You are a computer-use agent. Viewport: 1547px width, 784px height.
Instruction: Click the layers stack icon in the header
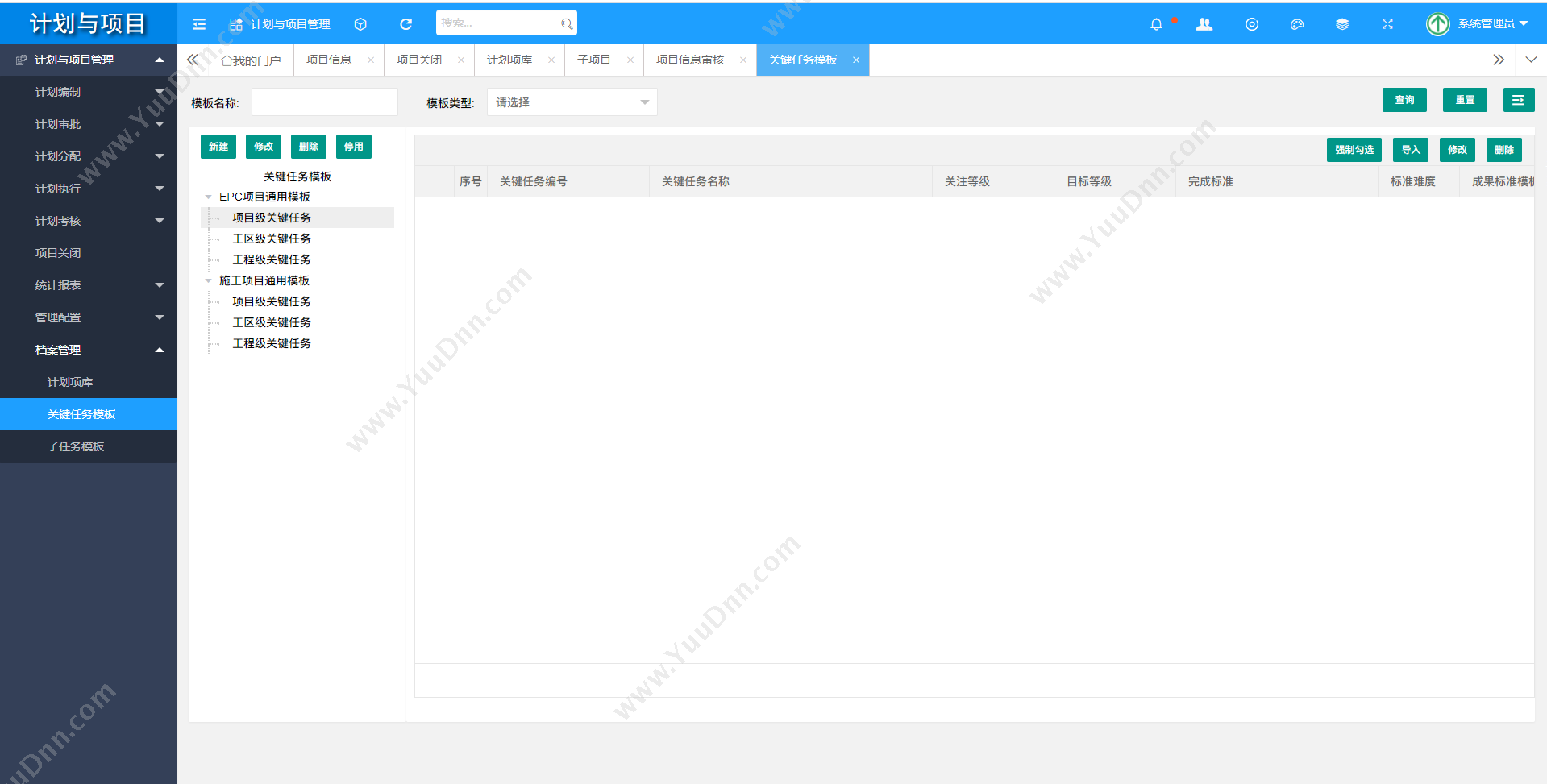pos(1341,24)
